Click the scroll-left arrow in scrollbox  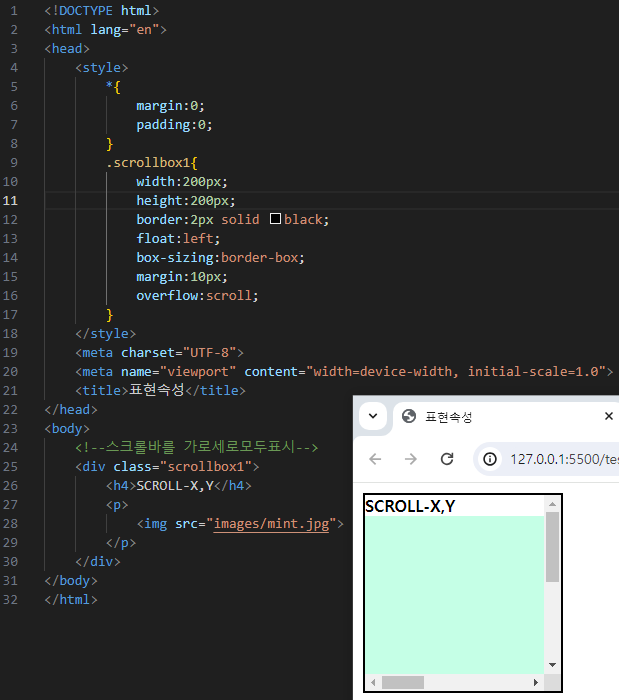[373, 682]
